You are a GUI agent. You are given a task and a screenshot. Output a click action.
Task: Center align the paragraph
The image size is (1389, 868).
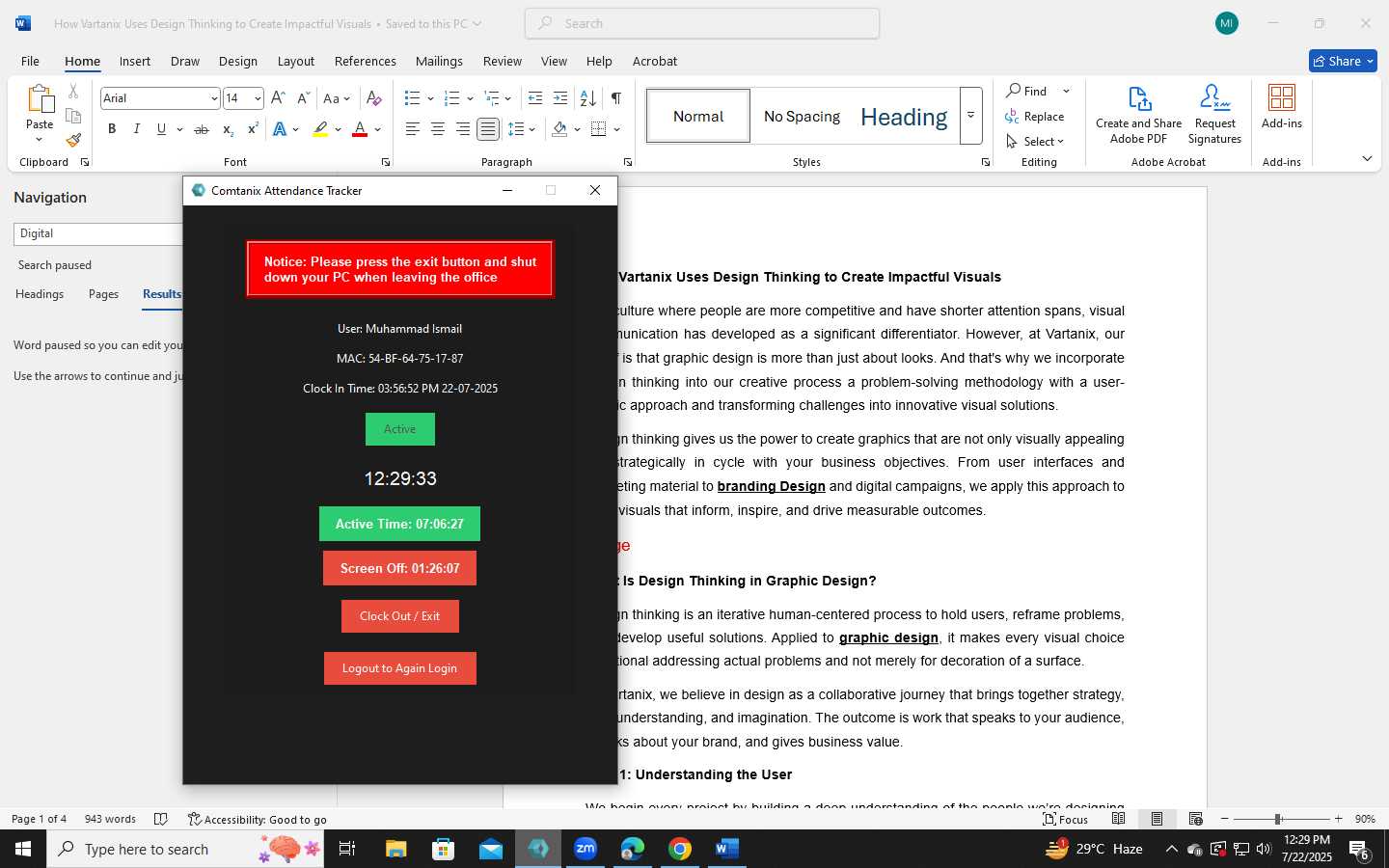point(438,129)
